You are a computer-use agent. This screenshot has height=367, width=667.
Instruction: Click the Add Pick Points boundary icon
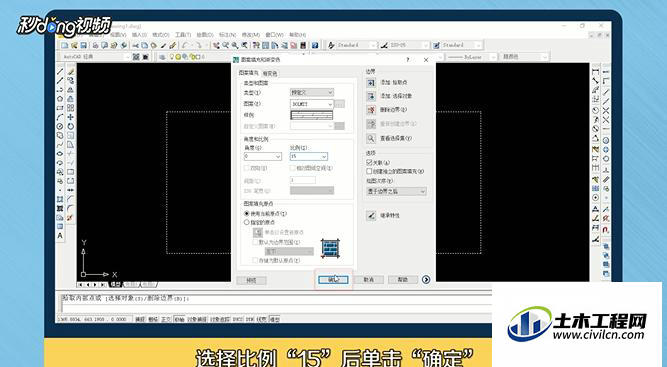371,83
